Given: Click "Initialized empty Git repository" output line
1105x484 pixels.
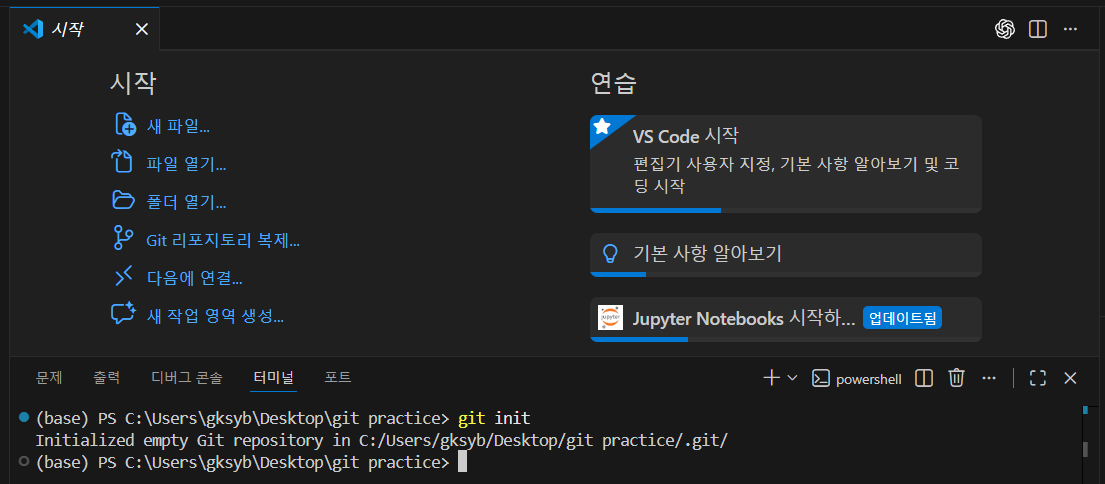Looking at the screenshot, I should [x=381, y=441].
